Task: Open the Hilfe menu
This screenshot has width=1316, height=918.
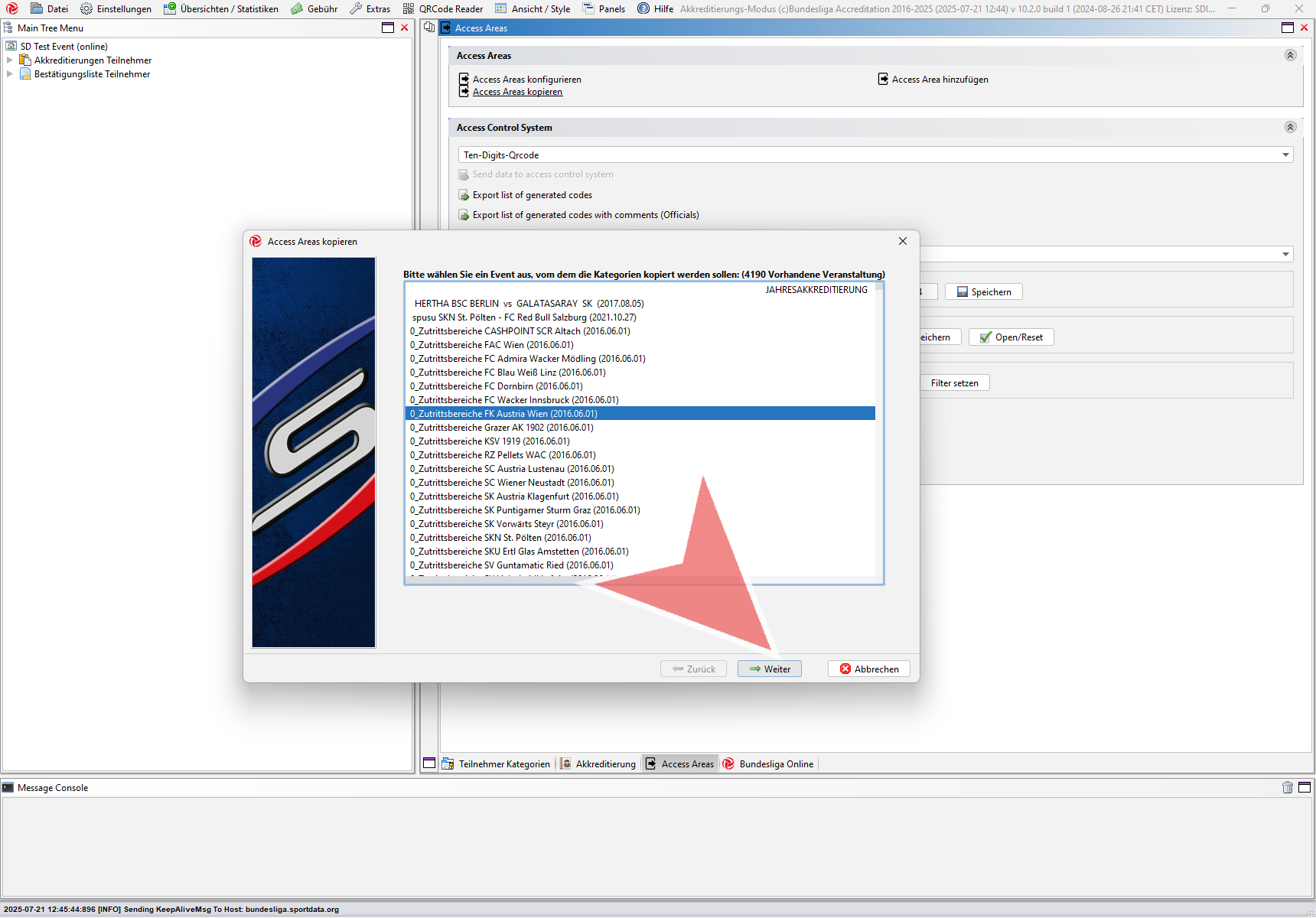Action: 655,8
